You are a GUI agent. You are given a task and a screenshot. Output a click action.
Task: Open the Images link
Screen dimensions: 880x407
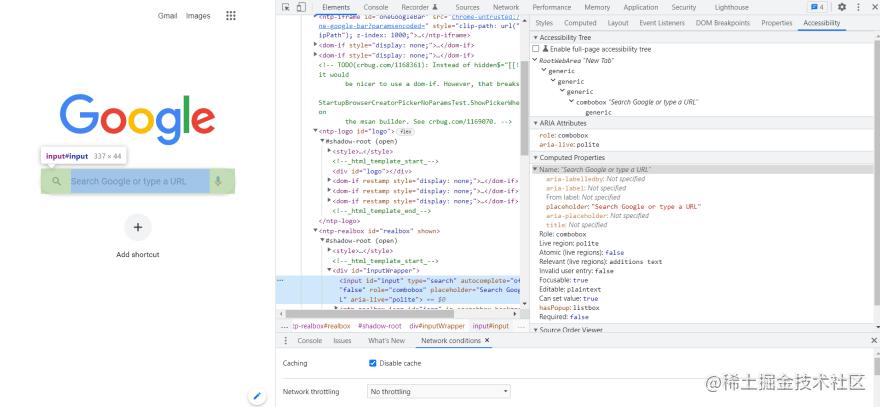pyautogui.click(x=198, y=16)
